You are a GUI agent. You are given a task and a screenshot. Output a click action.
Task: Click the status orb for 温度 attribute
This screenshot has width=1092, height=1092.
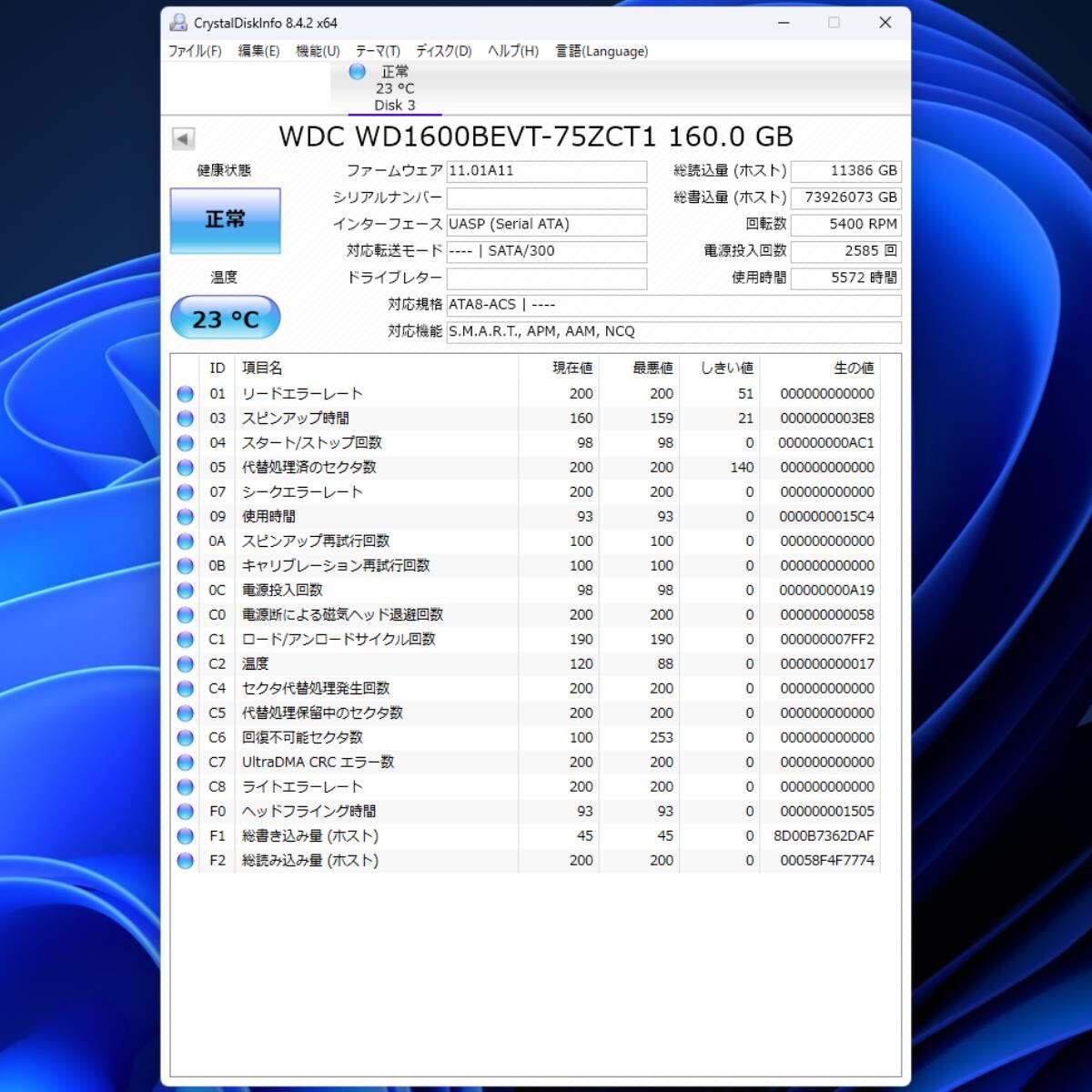coord(186,664)
